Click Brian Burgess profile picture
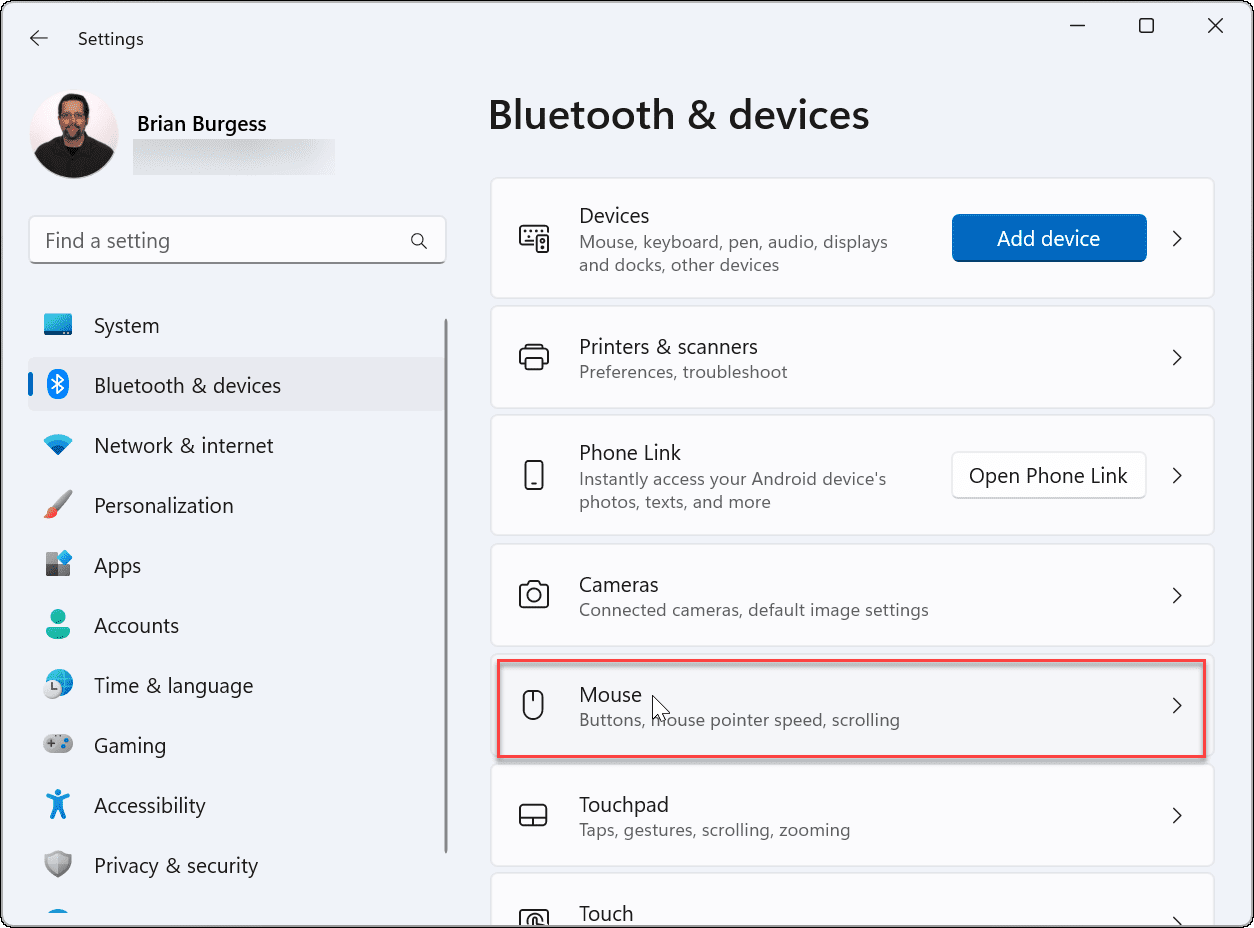1254x928 pixels. (73, 133)
